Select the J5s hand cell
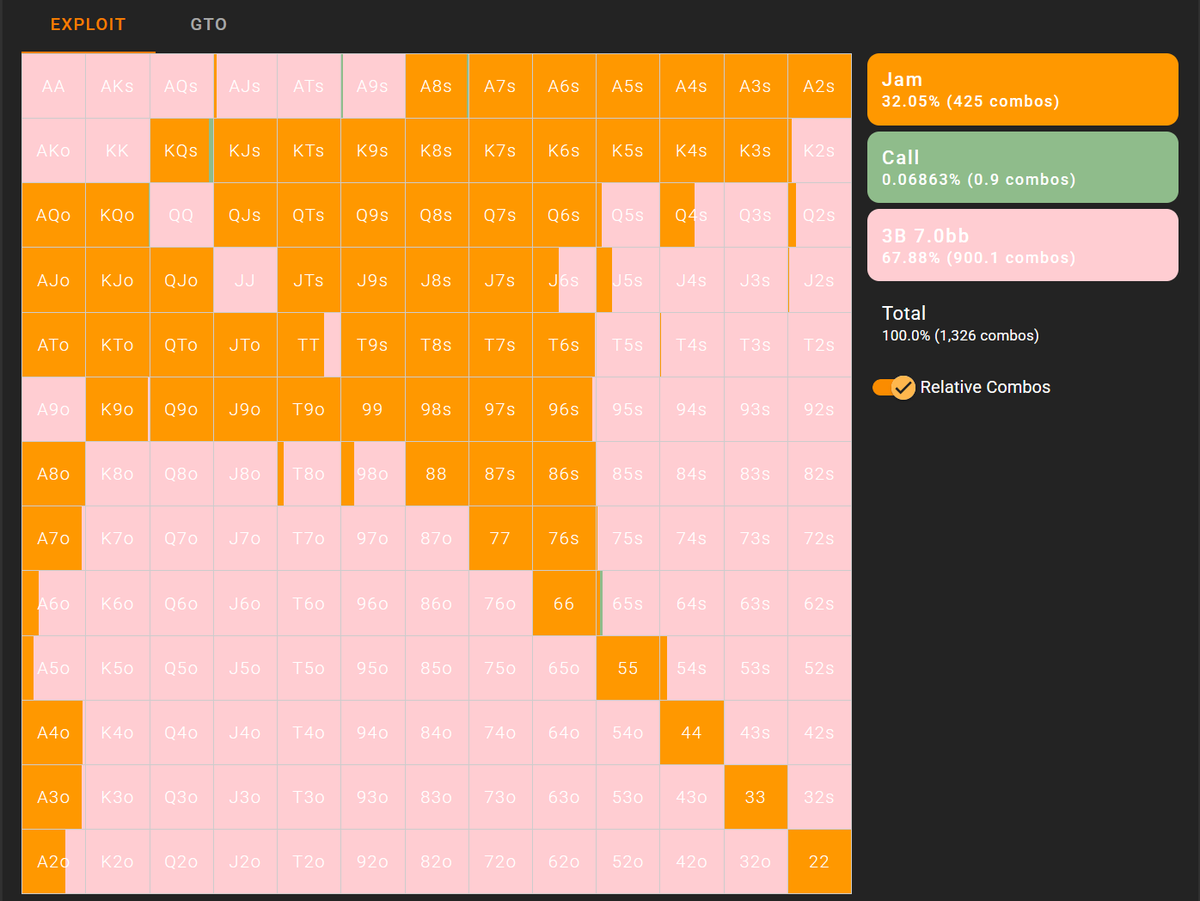Image resolution: width=1200 pixels, height=901 pixels. coord(628,280)
